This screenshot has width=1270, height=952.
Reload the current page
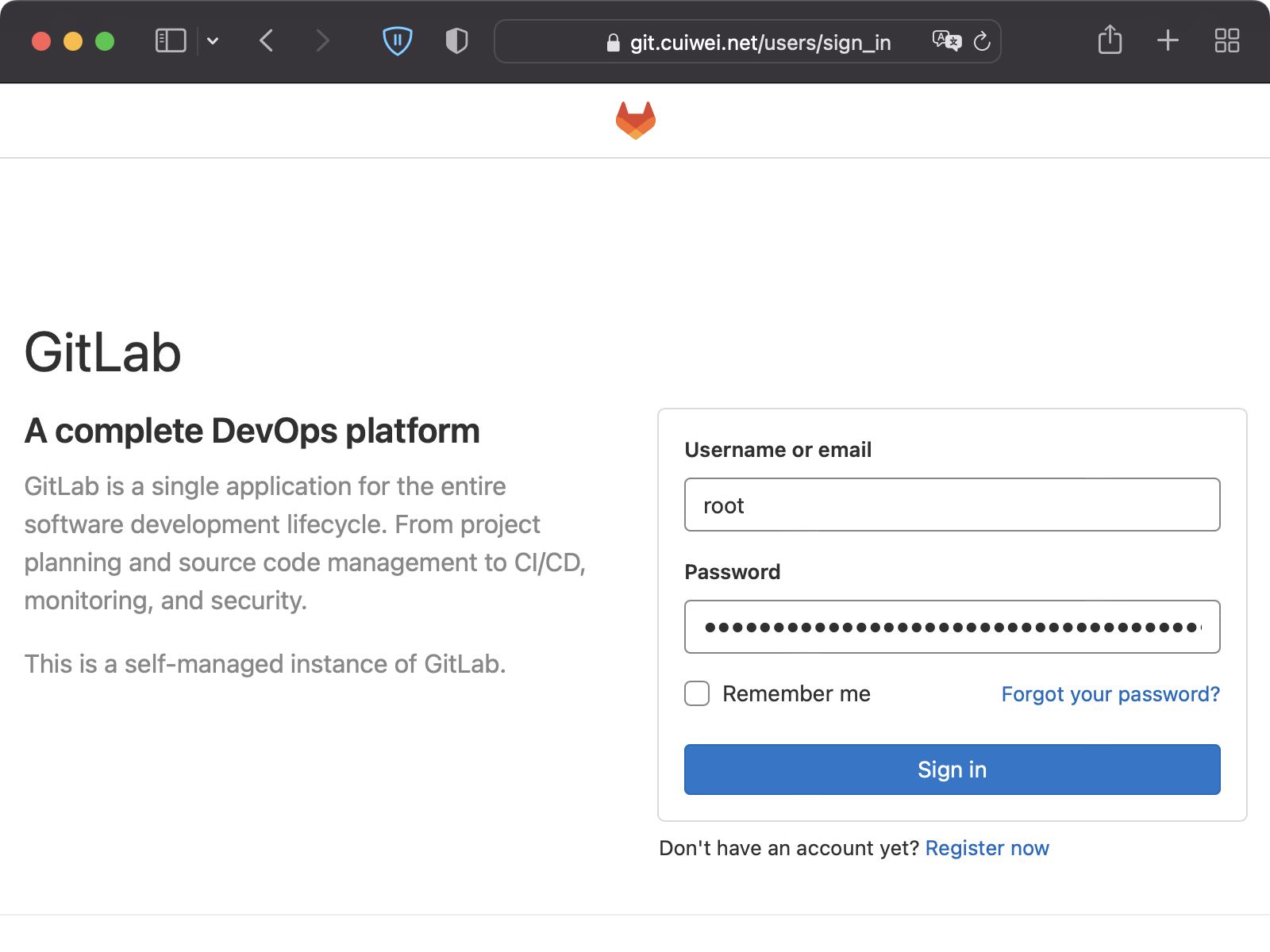982,40
